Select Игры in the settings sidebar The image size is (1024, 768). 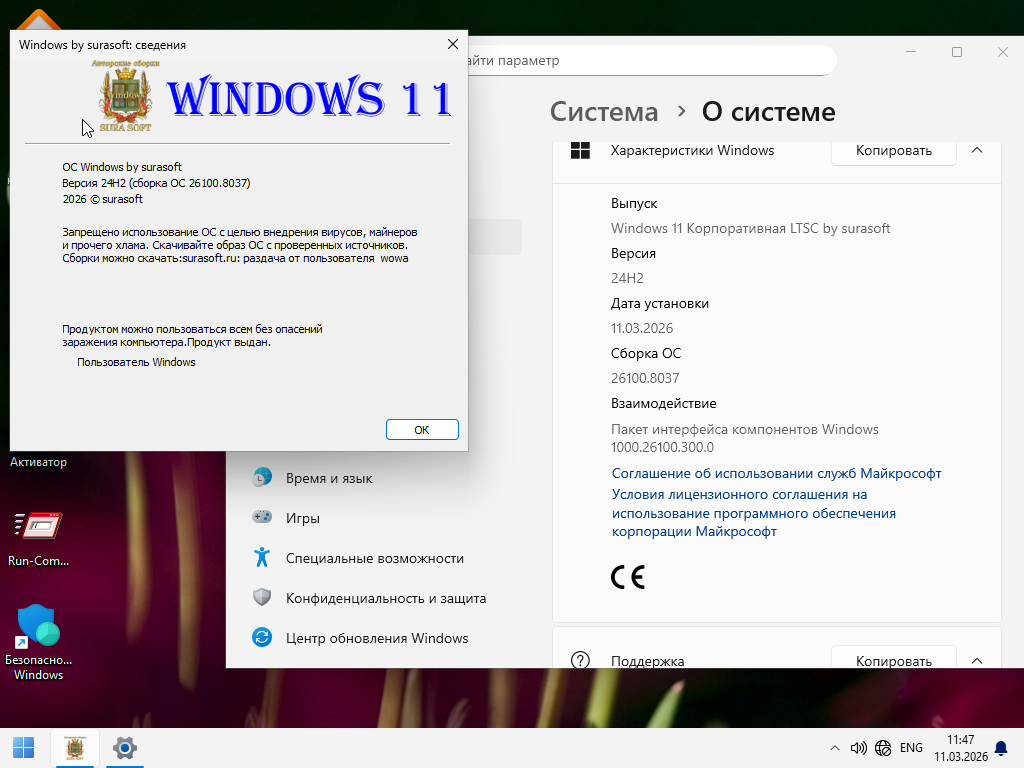coord(302,518)
